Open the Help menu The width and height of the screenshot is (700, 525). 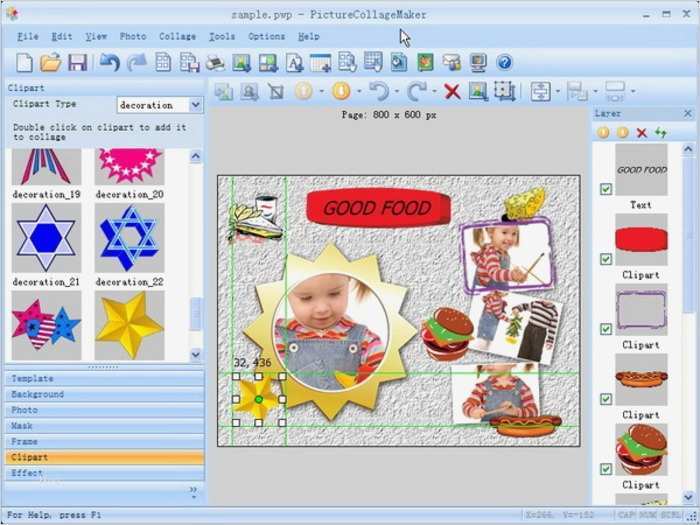(308, 37)
